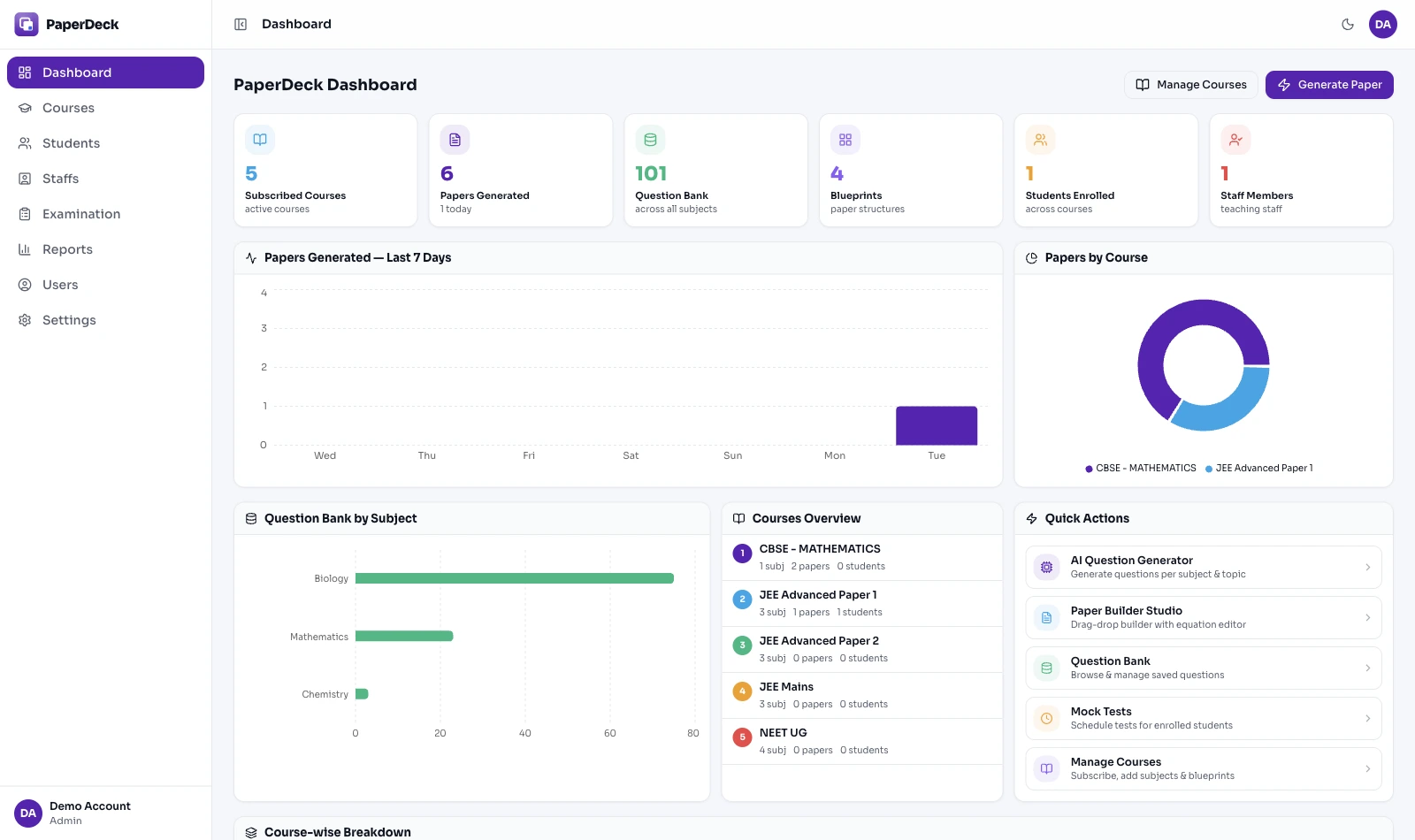Image resolution: width=1415 pixels, height=840 pixels.
Task: Open the Staffs sidebar page
Action: click(x=105, y=179)
